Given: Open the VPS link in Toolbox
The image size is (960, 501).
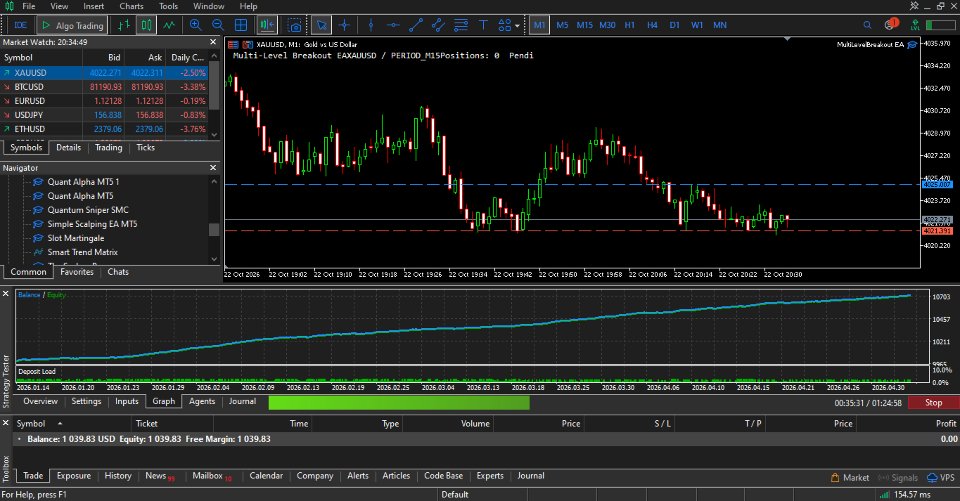Looking at the screenshot, I should [x=941, y=478].
